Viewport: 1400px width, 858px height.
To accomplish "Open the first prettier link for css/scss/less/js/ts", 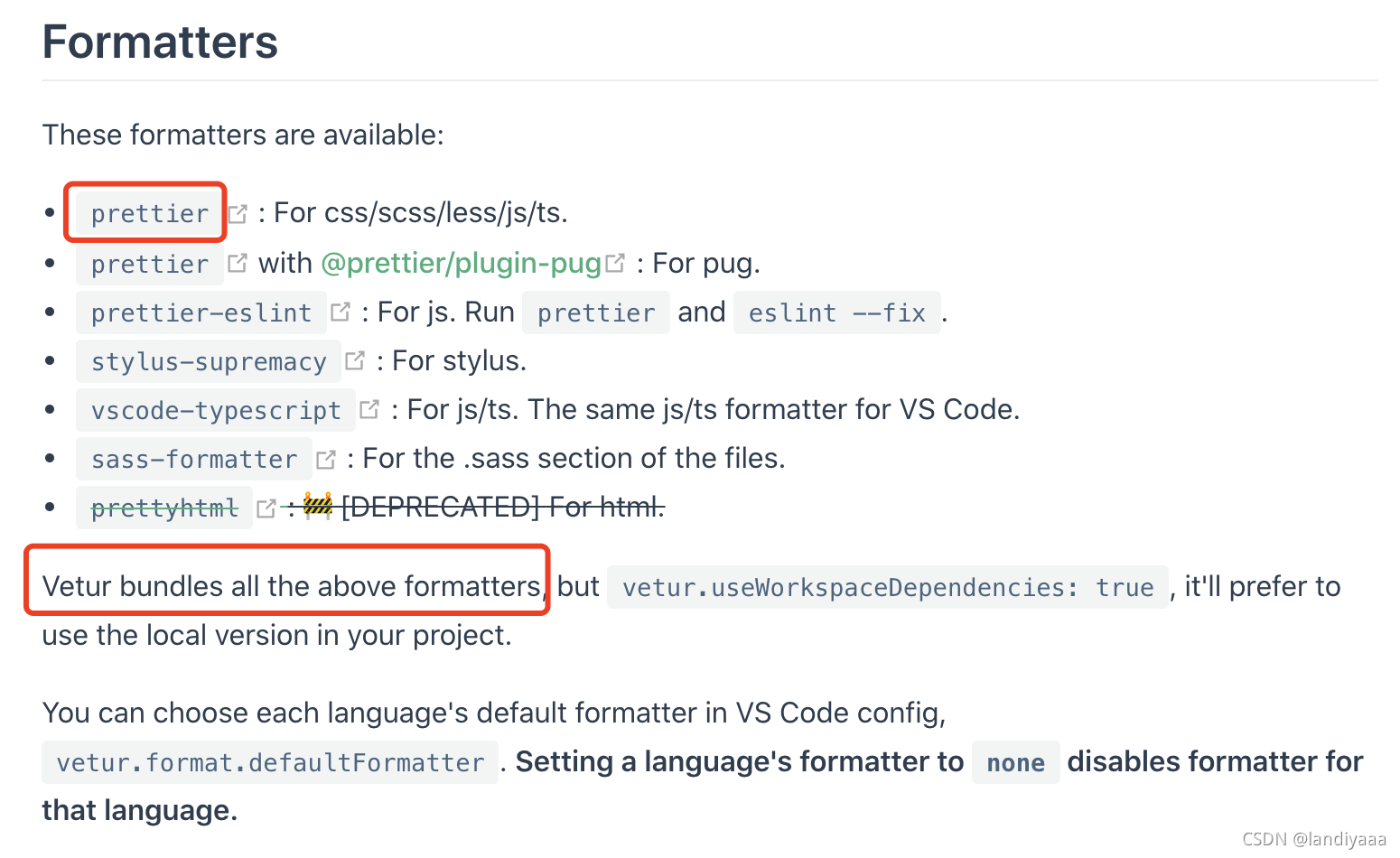I will click(x=150, y=213).
